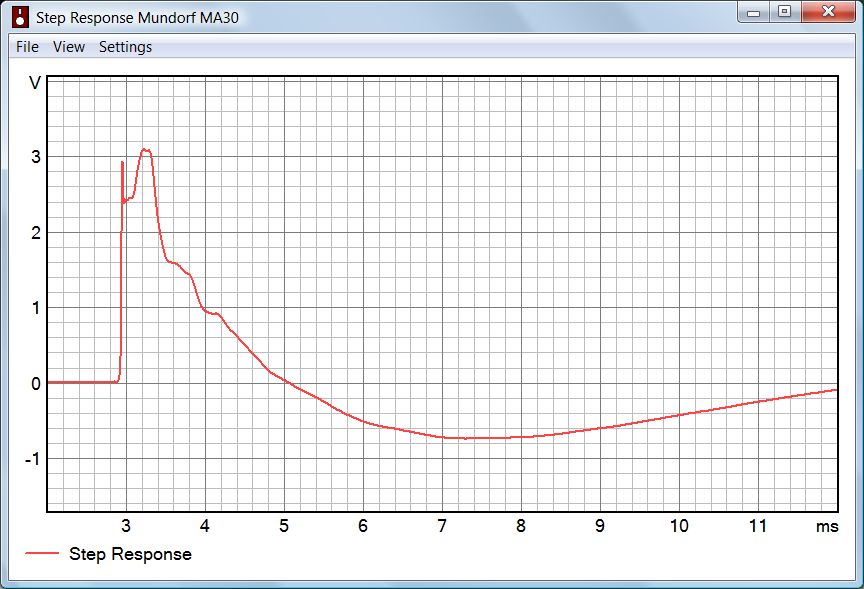Click the 4 label on the time axis
The image size is (864, 589).
pyautogui.click(x=205, y=526)
